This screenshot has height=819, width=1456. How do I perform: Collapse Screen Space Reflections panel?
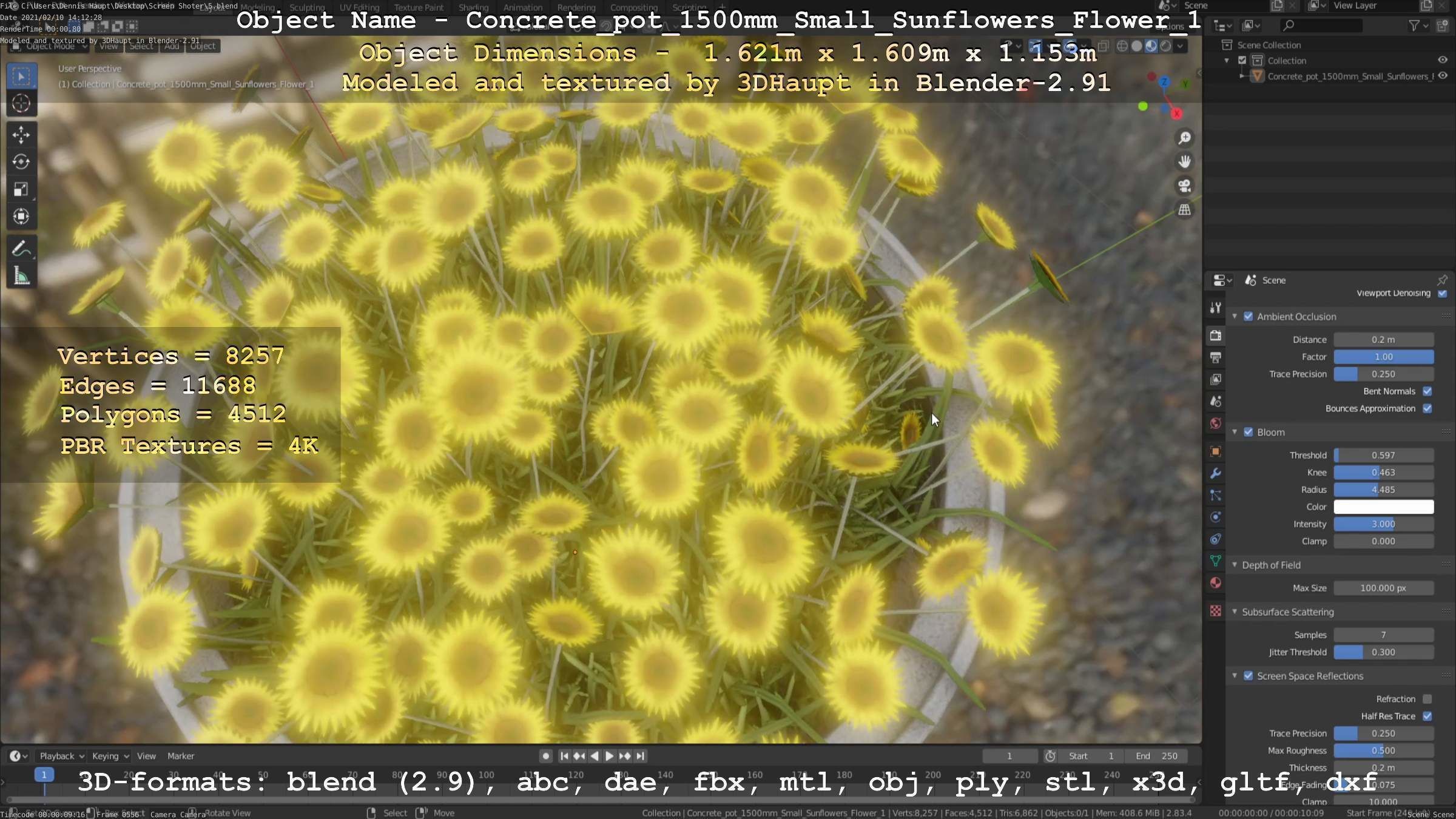[x=1235, y=676]
